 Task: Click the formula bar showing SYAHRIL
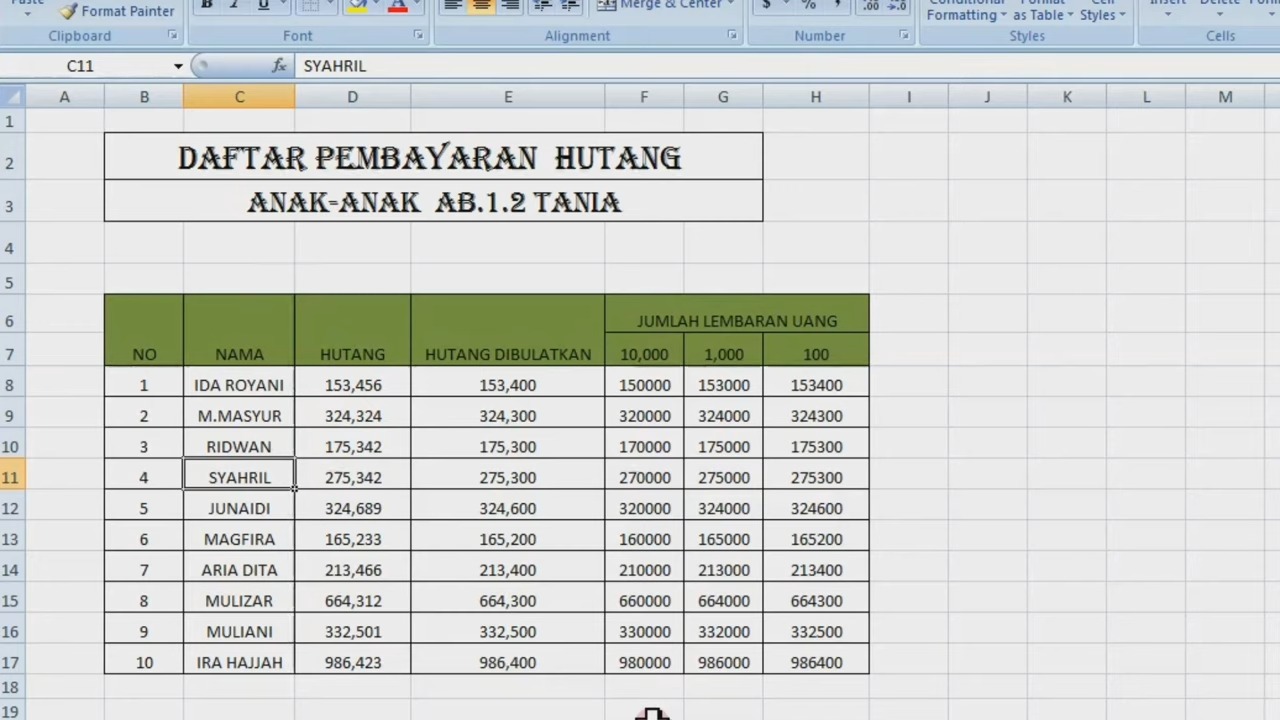[787, 66]
